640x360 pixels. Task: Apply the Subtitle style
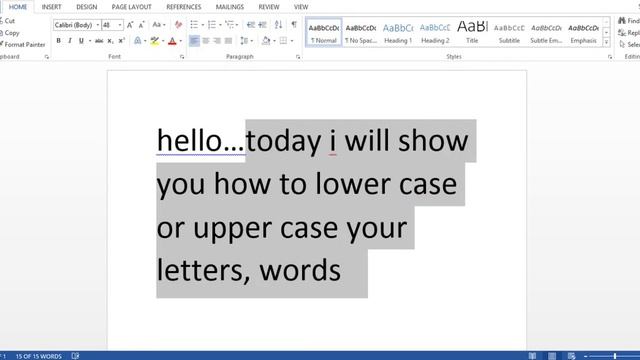tap(509, 33)
